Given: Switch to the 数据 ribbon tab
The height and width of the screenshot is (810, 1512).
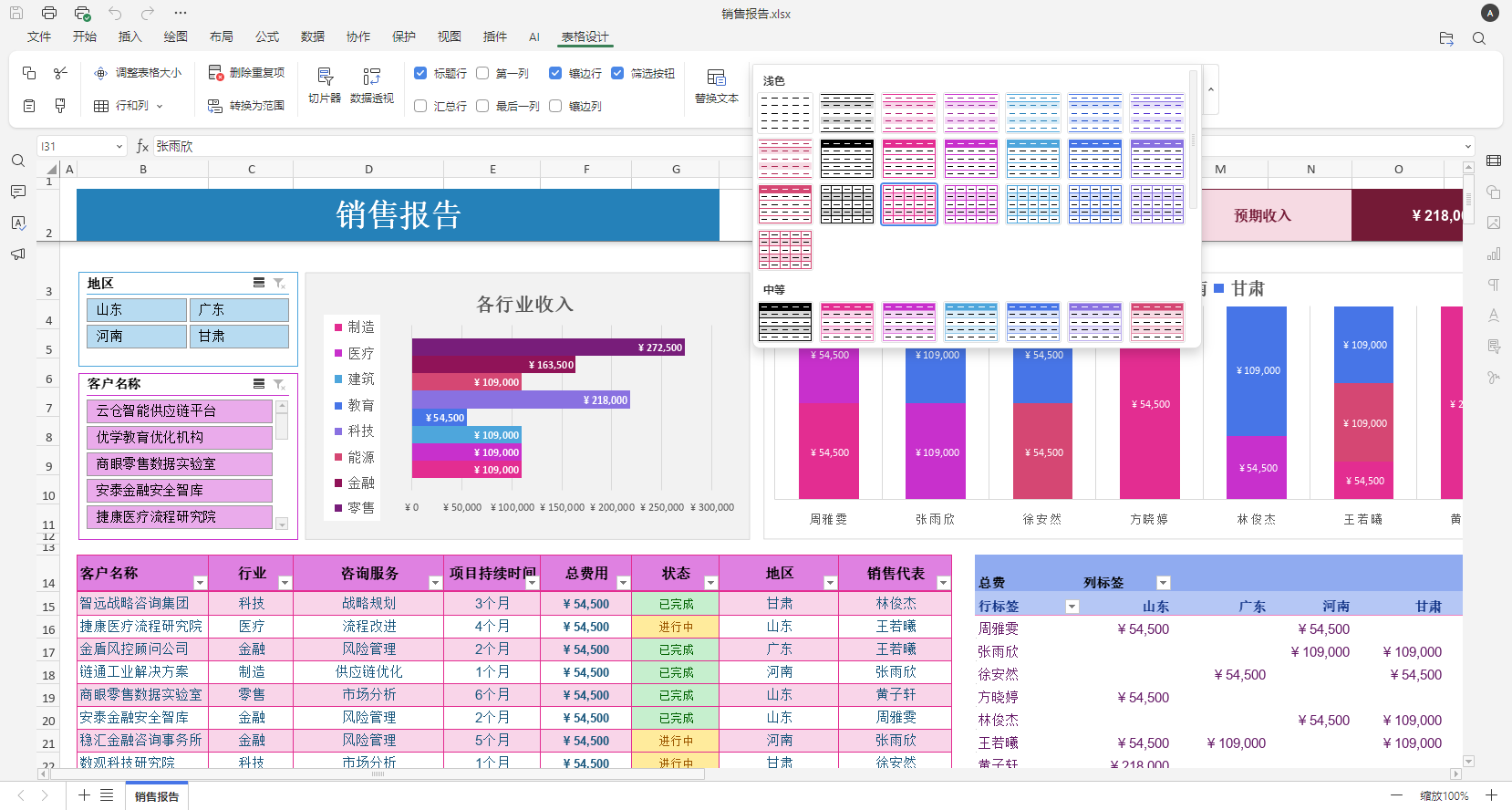Looking at the screenshot, I should pos(313,36).
